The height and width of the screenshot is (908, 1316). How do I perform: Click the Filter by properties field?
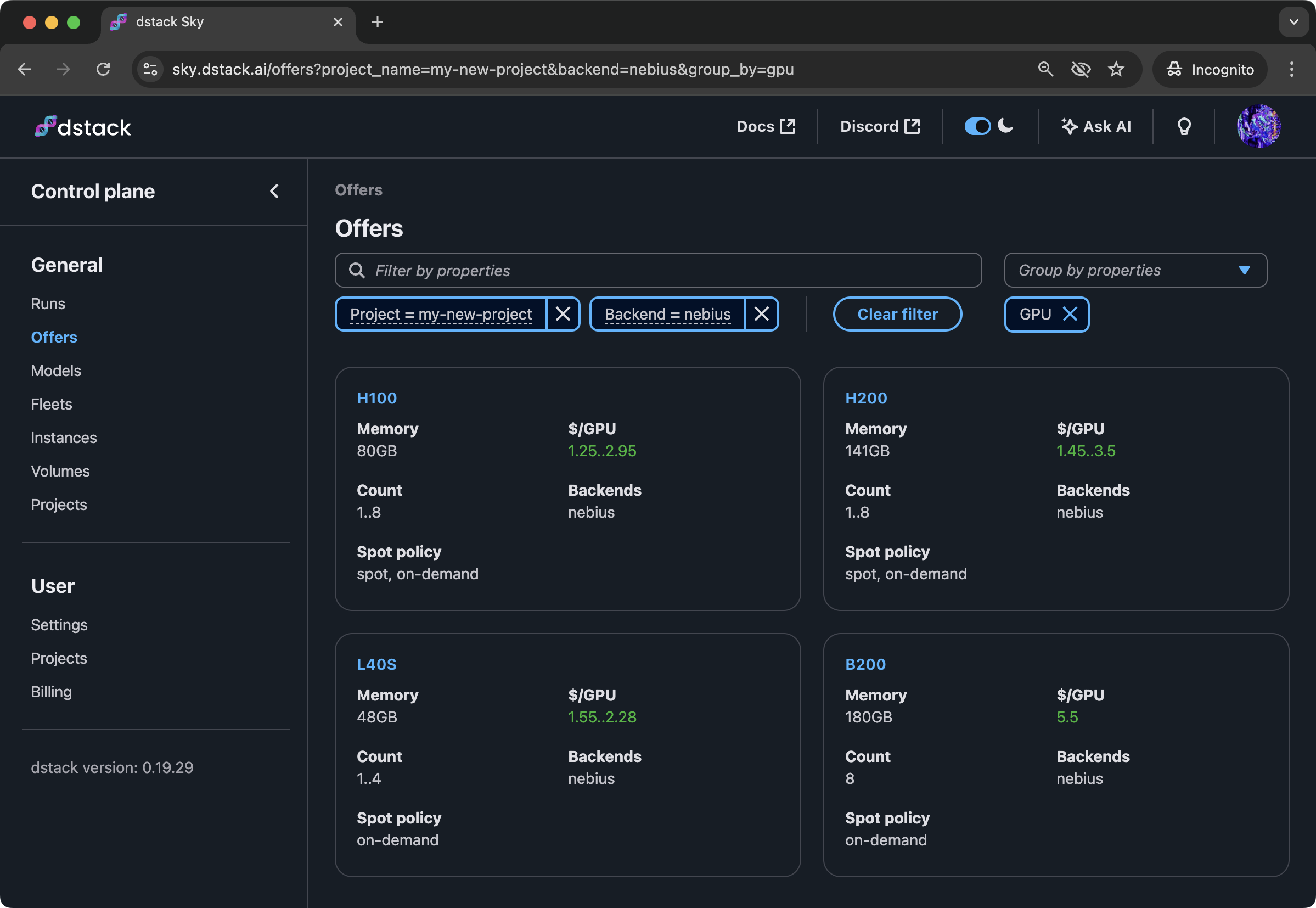click(658, 270)
